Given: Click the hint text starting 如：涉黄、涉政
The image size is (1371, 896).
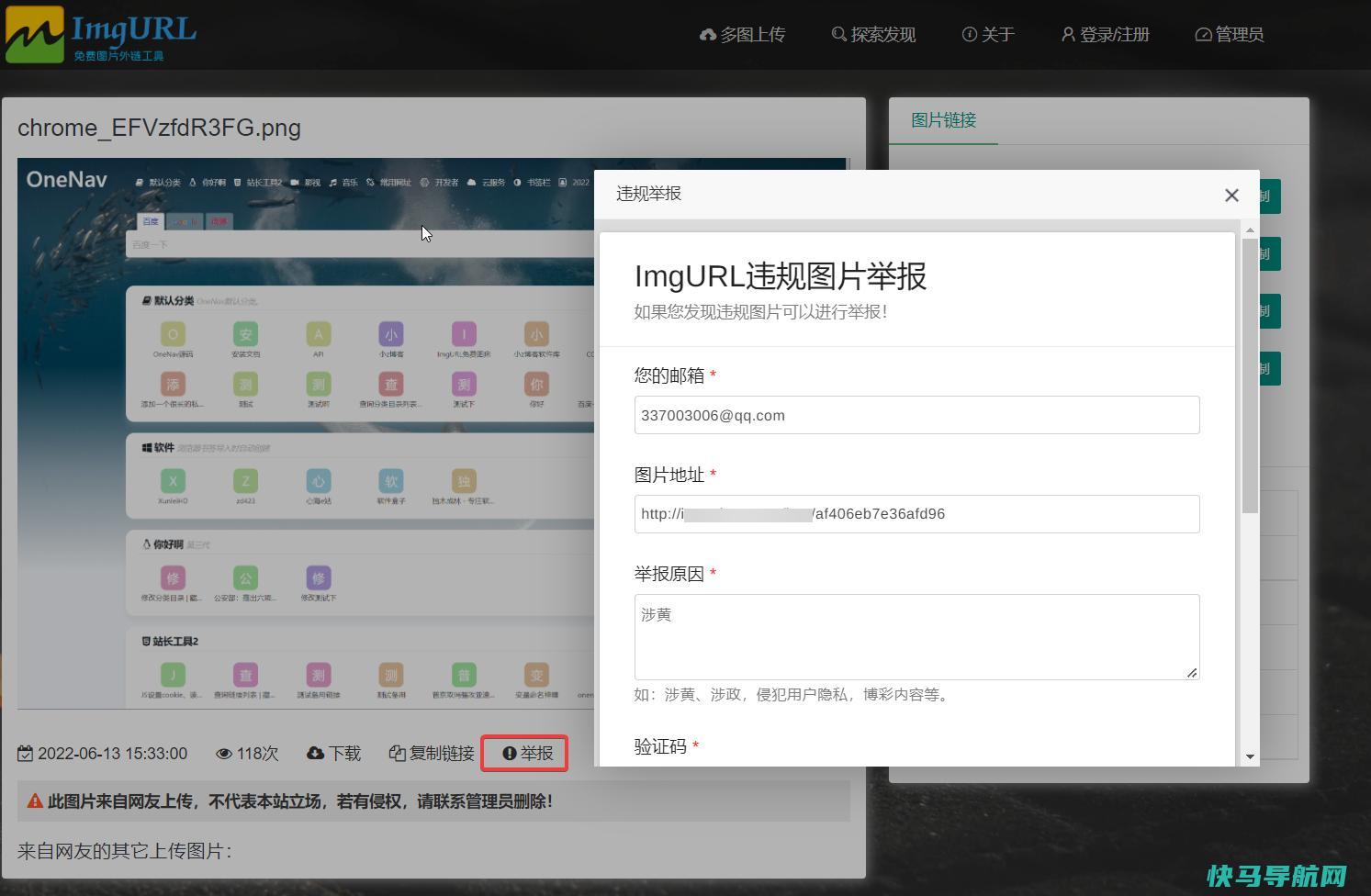Looking at the screenshot, I should coord(794,695).
